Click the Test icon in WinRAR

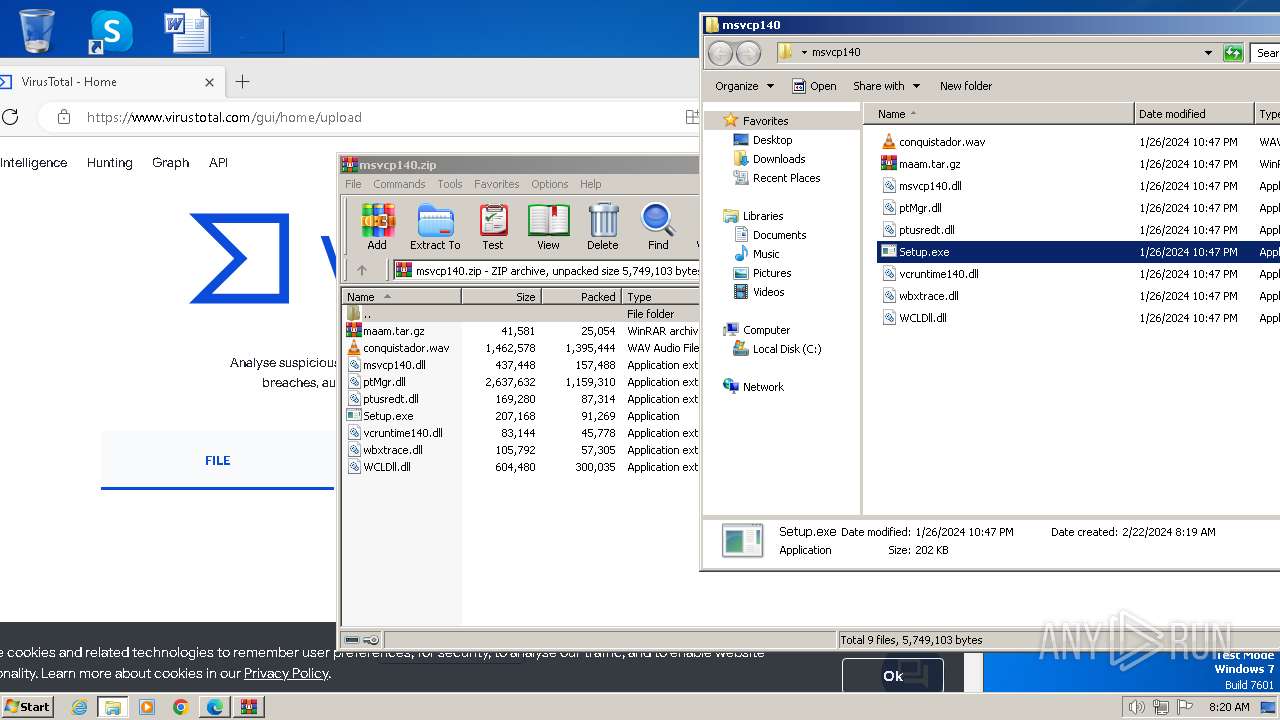(493, 226)
